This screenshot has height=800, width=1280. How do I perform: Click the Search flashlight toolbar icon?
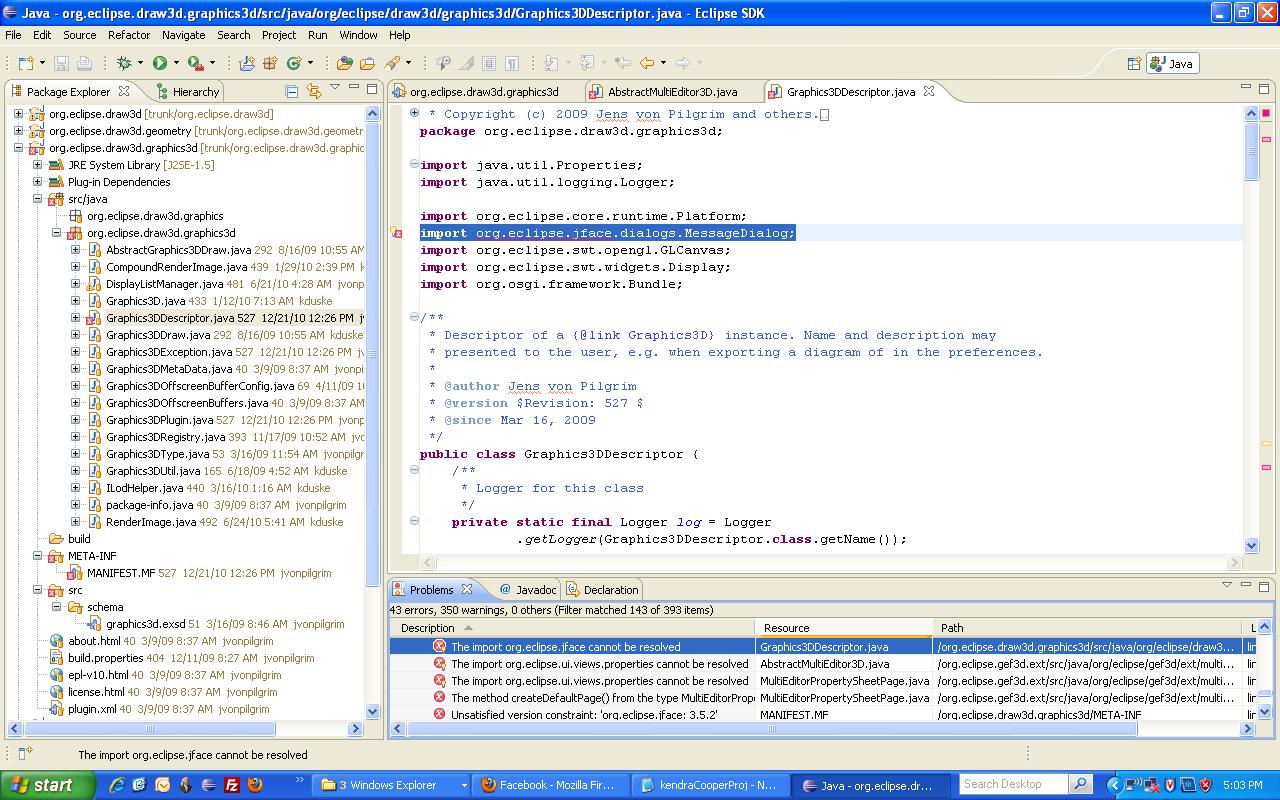click(392, 63)
